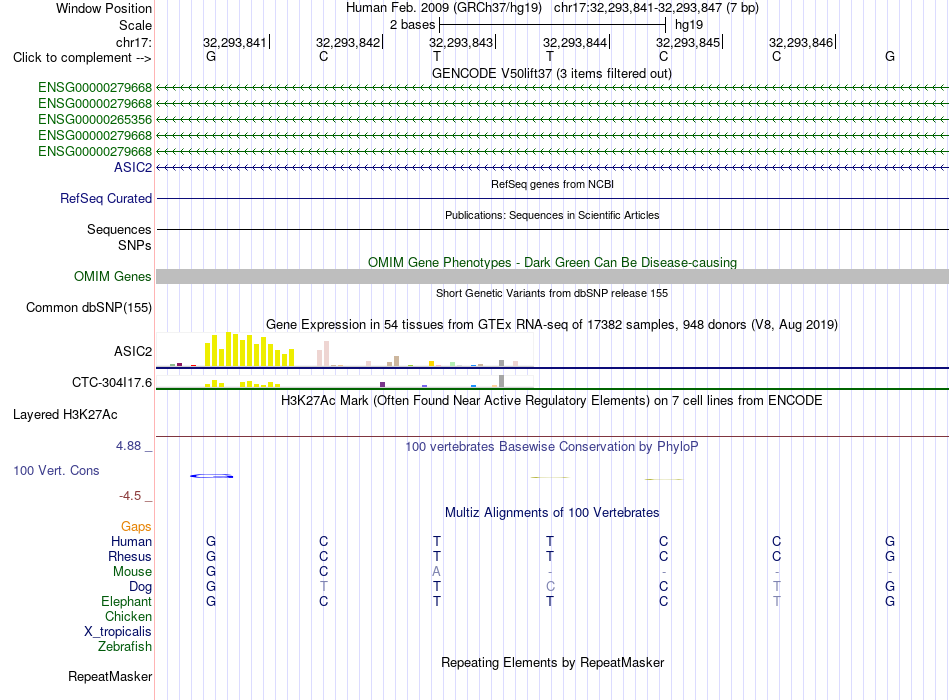
Task: Select the X_tropicalis alignment row label
Action: [118, 632]
